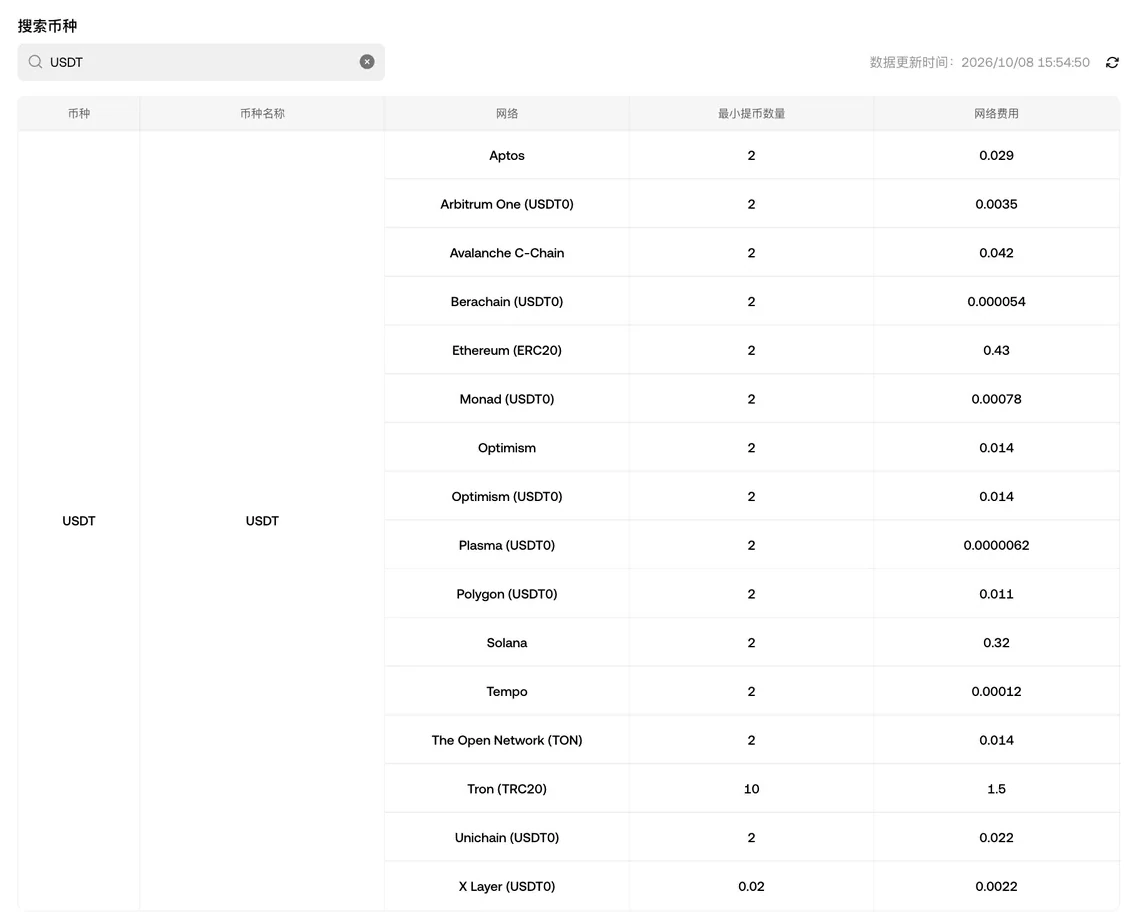Click the 最小提币数量 column header
This screenshot has width=1138, height=912.
[751, 113]
